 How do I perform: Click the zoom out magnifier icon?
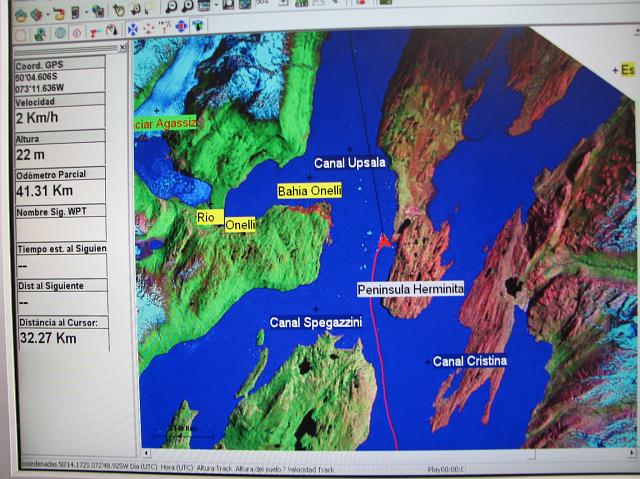tap(171, 7)
